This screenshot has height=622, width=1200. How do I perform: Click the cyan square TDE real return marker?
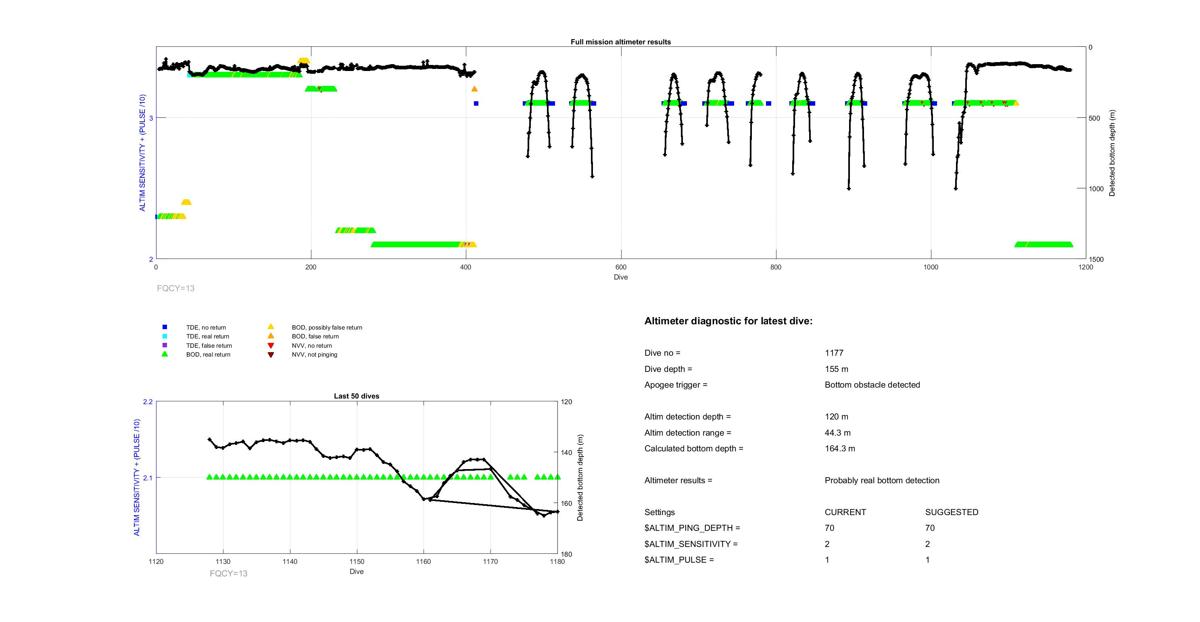[163, 336]
